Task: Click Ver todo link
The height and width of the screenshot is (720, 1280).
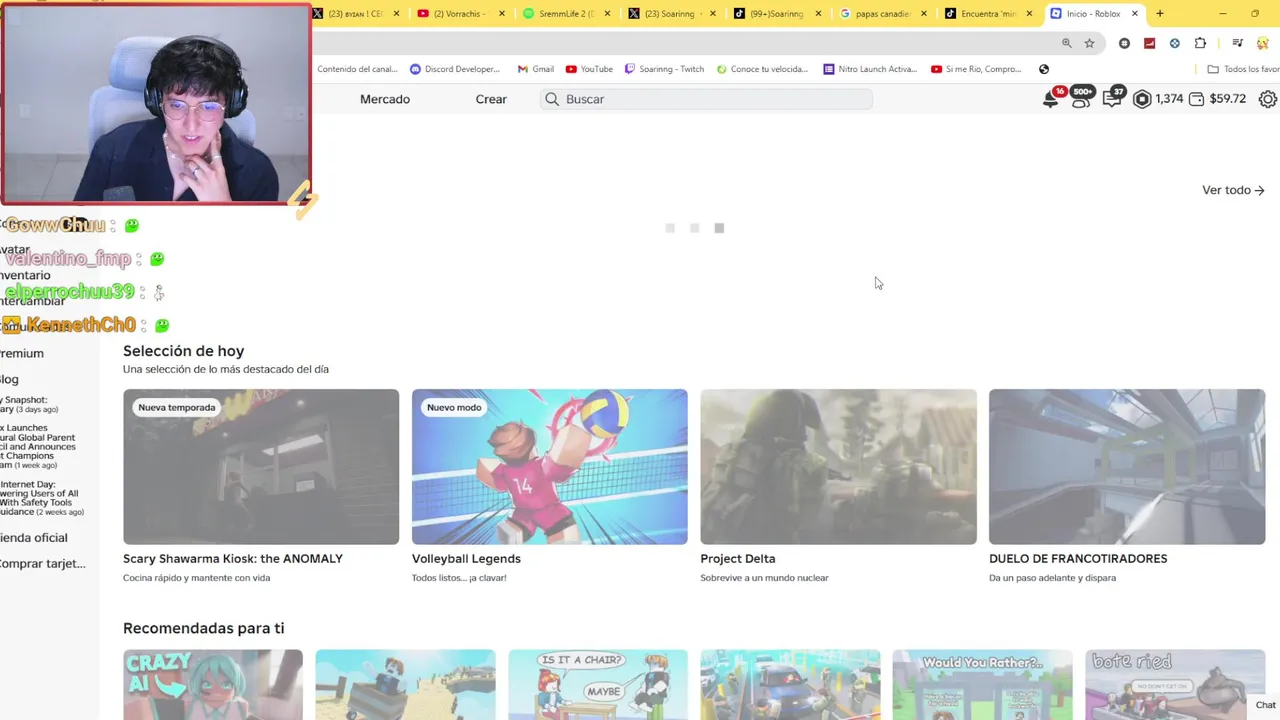Action: pyautogui.click(x=1233, y=190)
